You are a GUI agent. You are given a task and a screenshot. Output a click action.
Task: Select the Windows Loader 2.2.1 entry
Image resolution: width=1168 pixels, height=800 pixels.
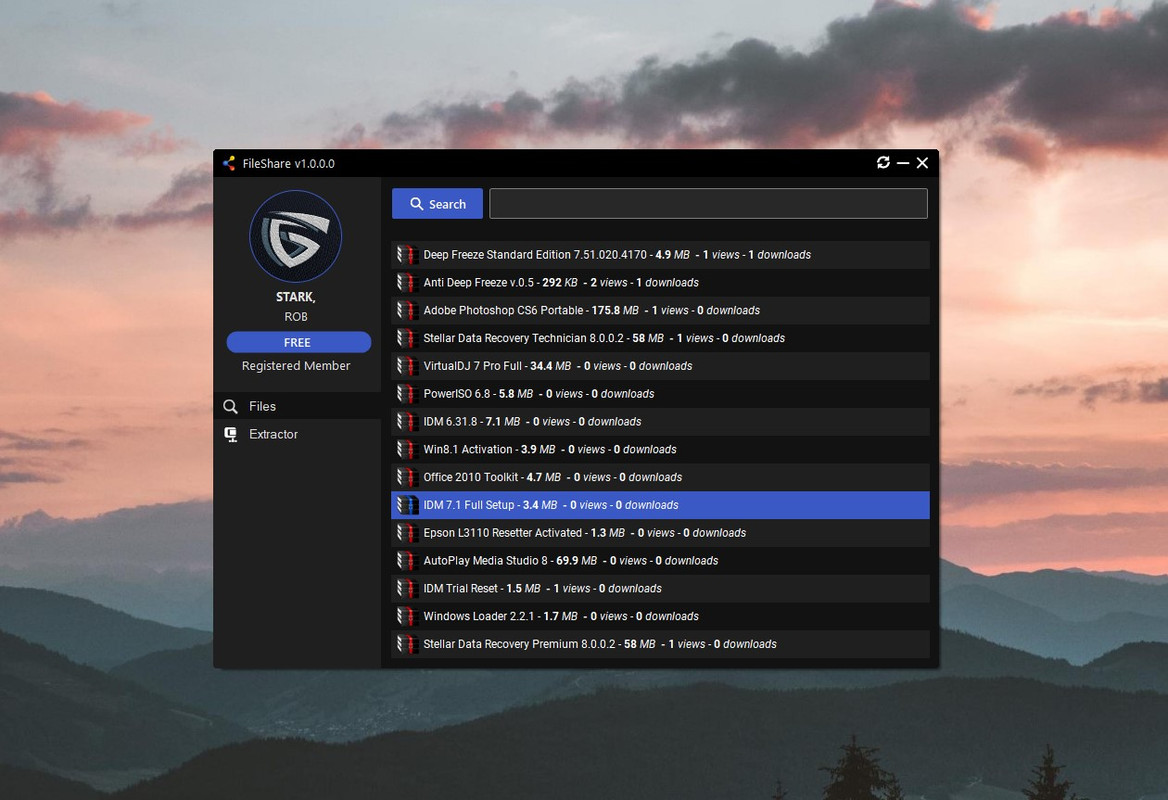660,616
